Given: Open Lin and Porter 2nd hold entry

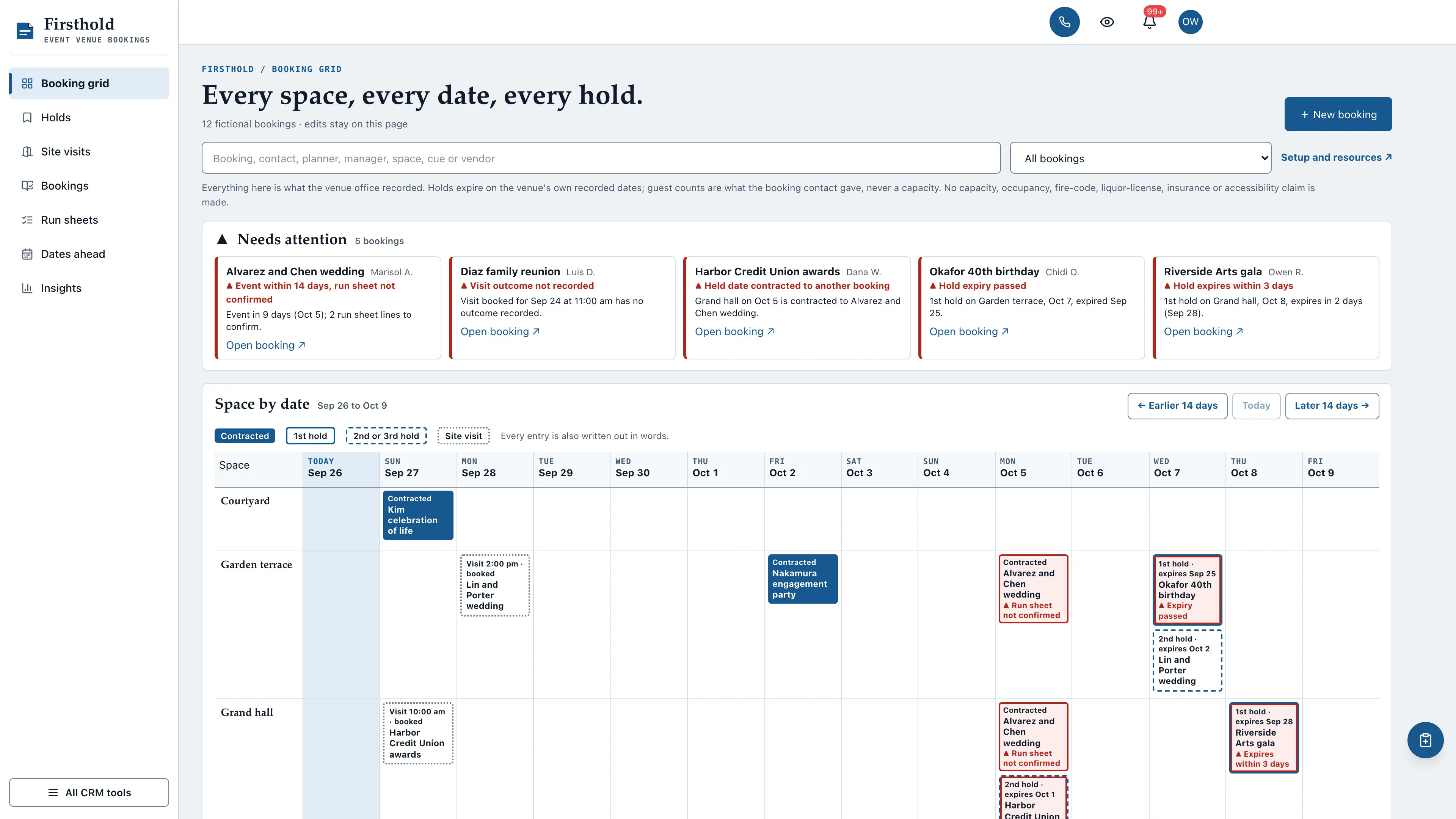Looking at the screenshot, I should (1187, 660).
